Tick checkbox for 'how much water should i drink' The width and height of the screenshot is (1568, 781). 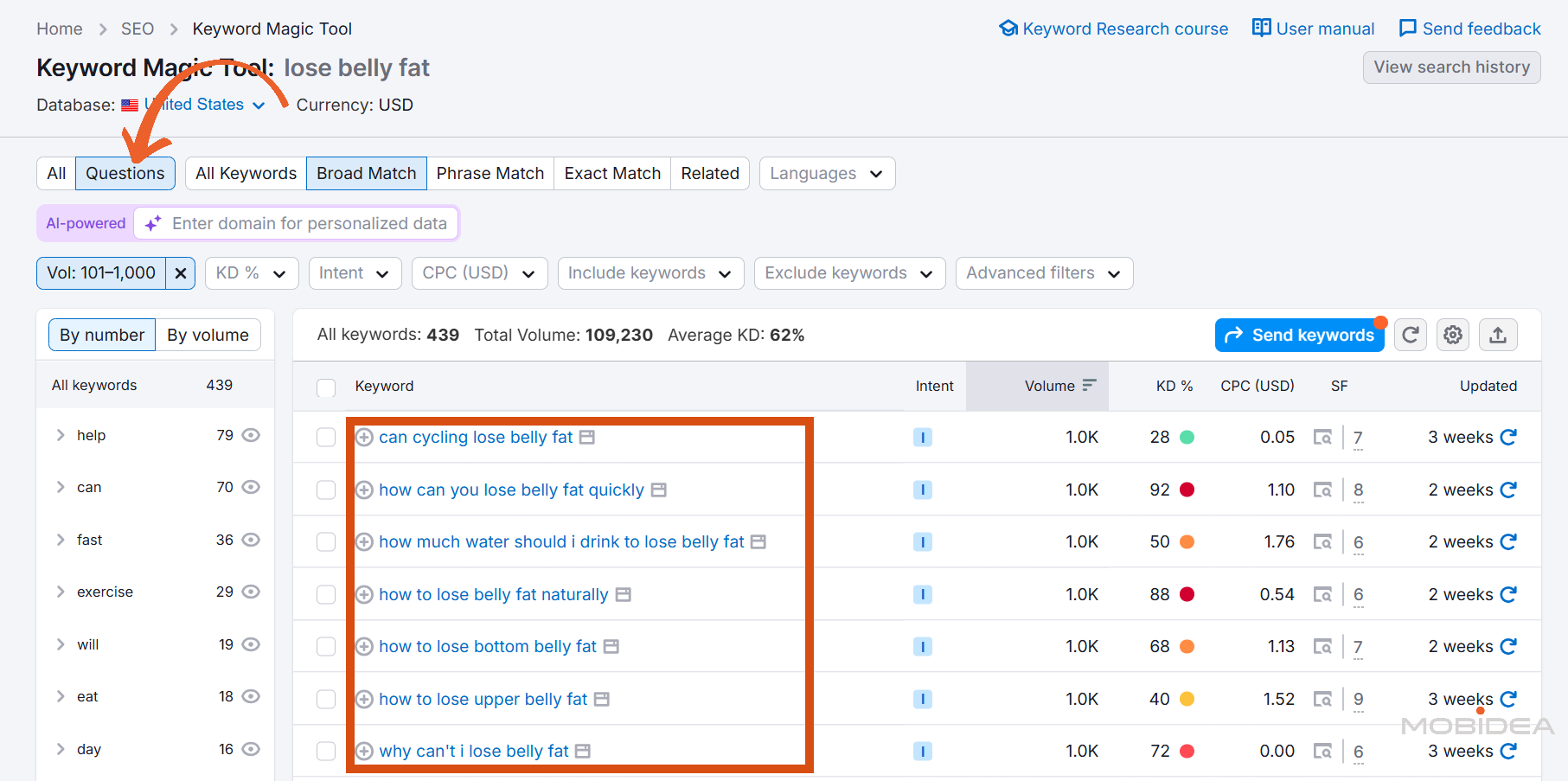tap(326, 542)
